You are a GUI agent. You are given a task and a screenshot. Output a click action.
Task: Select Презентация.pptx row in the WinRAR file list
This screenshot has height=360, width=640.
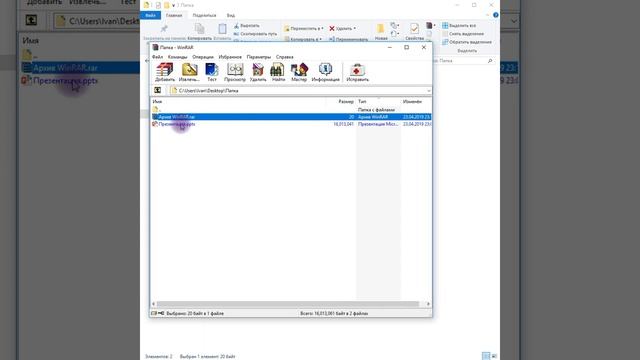[291, 124]
